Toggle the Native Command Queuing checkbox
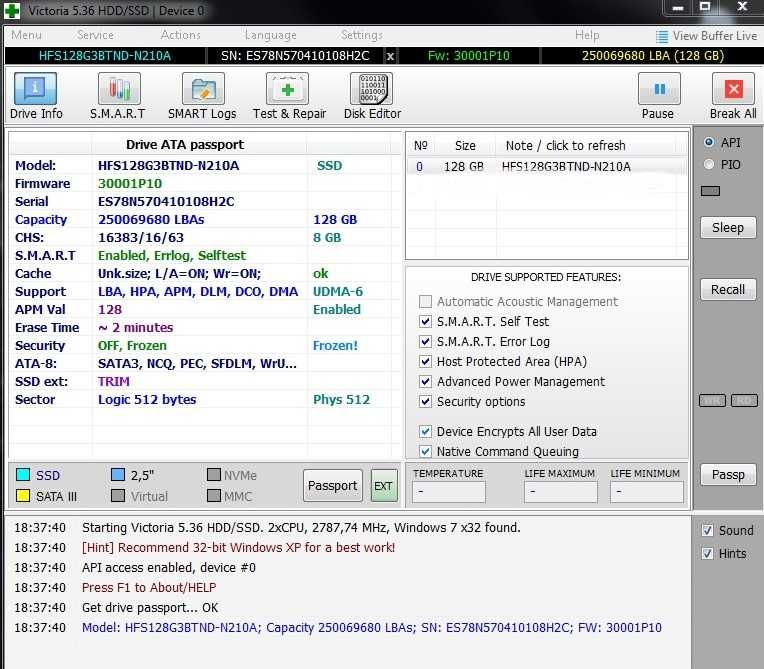This screenshot has width=764, height=669. [x=425, y=452]
